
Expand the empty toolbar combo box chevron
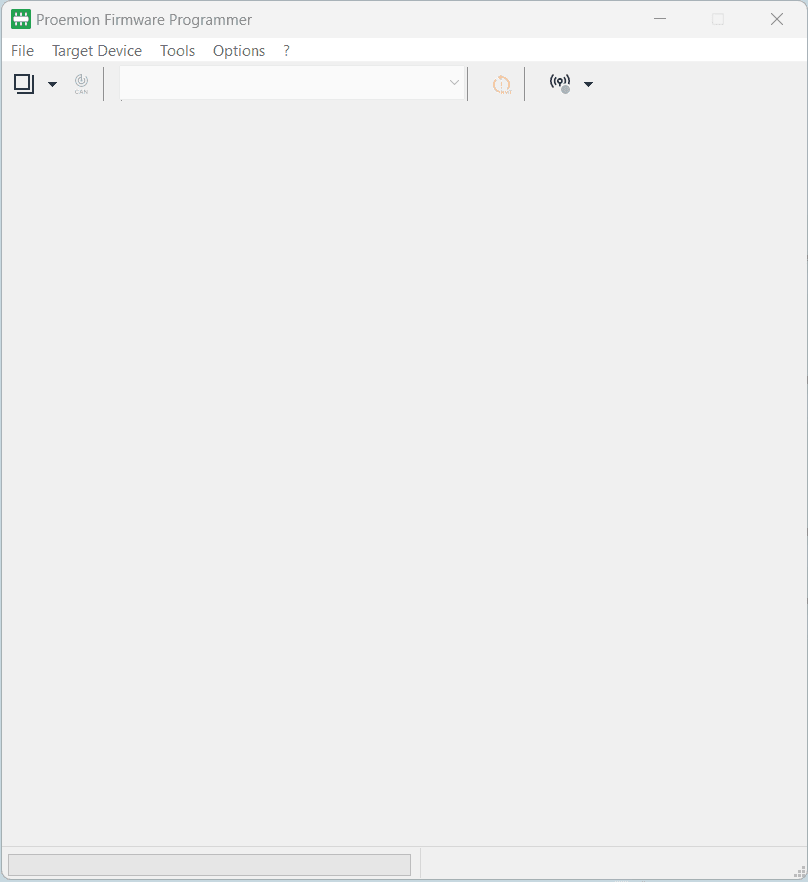pos(454,83)
